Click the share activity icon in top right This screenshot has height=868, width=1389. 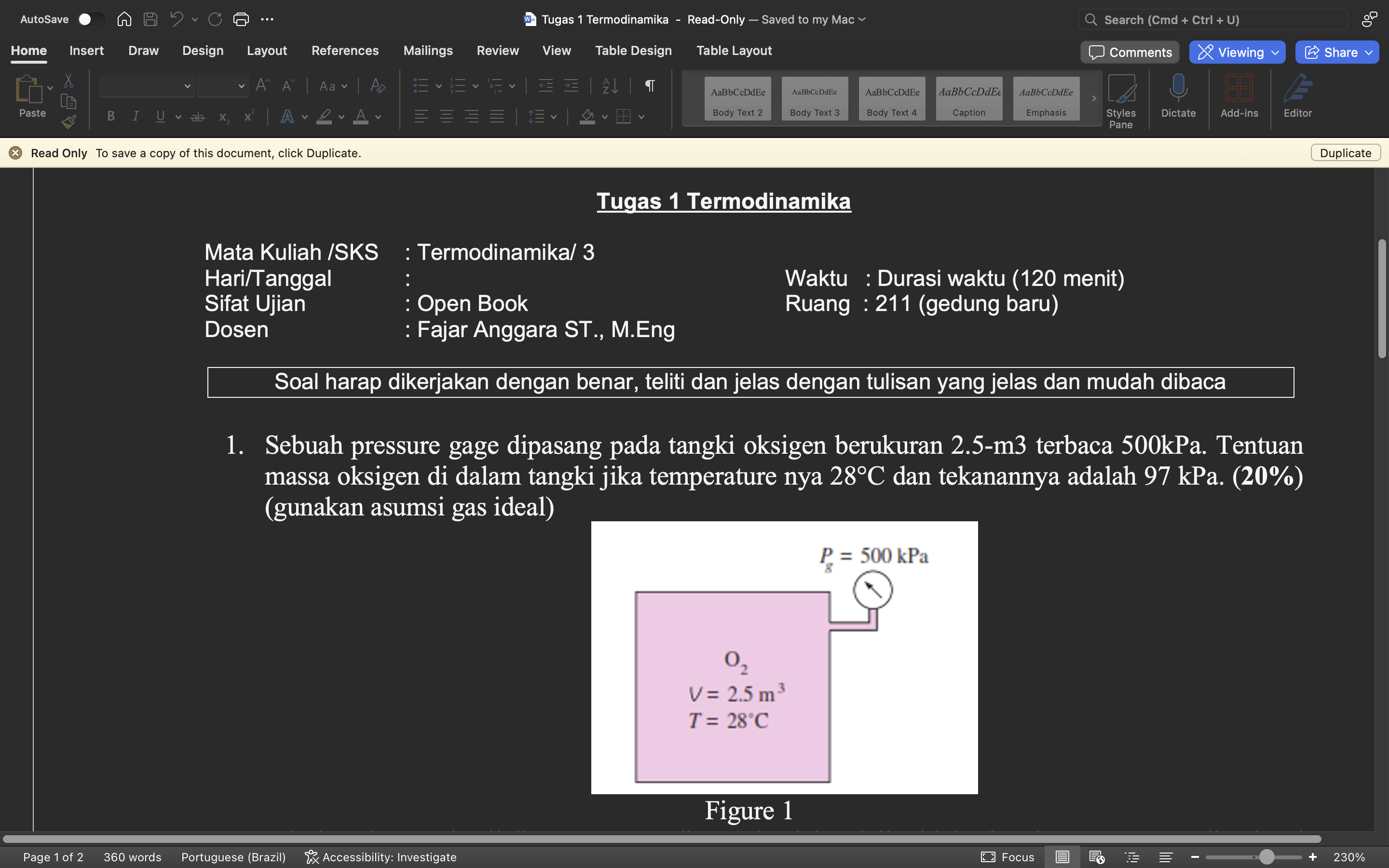point(1369,19)
